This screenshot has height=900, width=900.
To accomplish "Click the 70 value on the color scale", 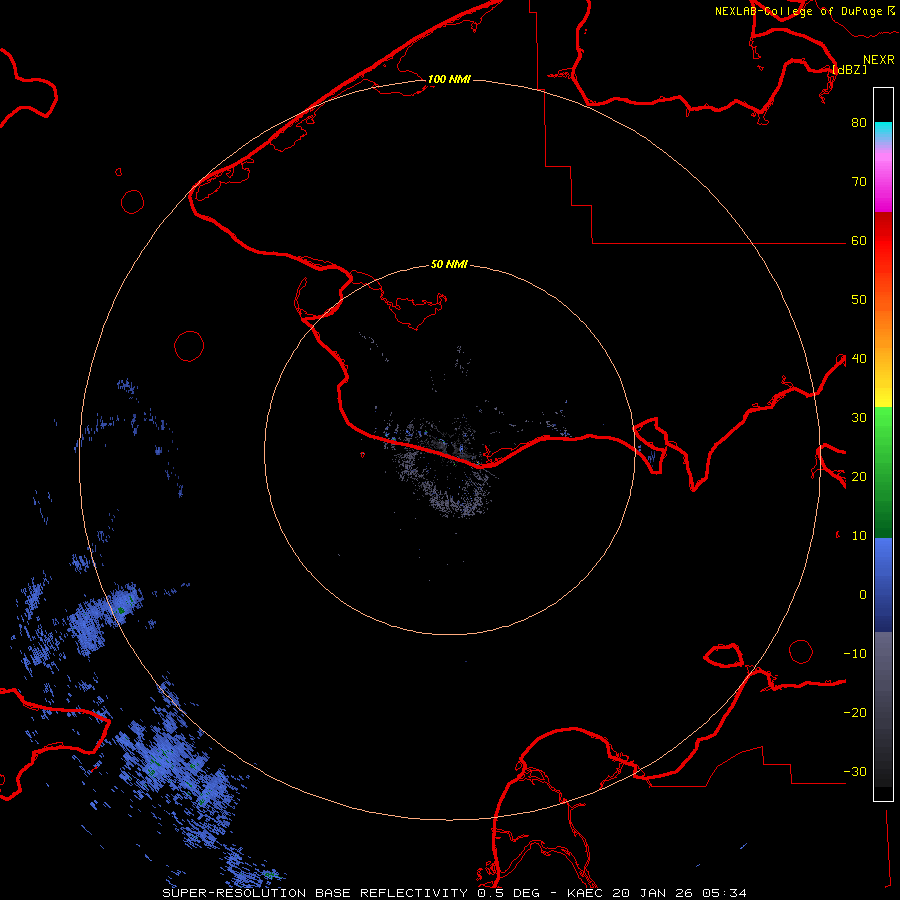I will point(859,182).
